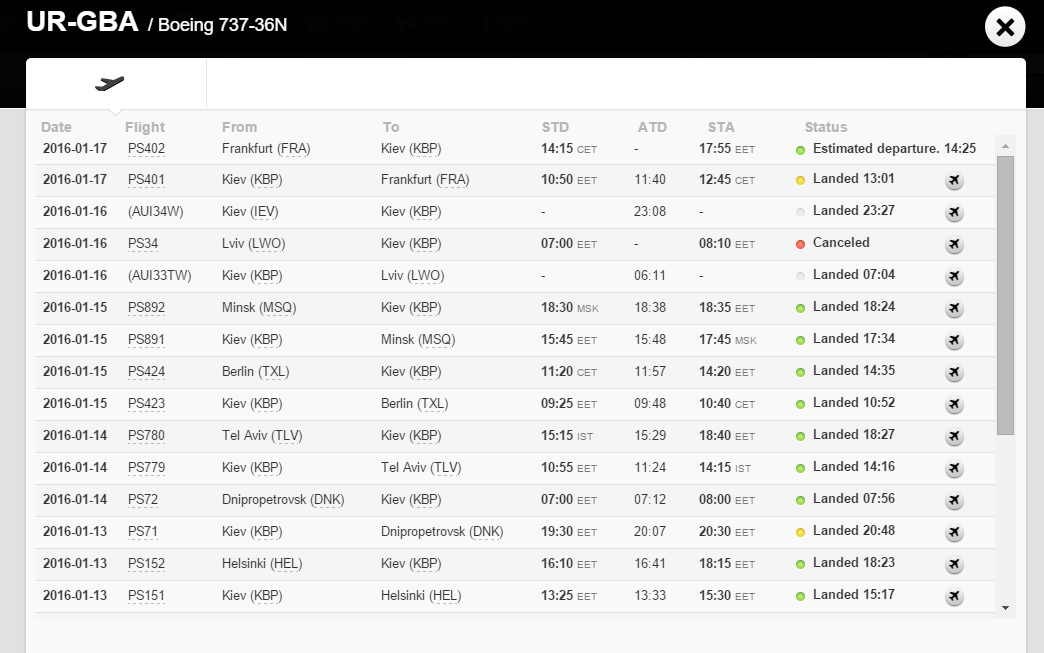
Task: Open playback for PS151 Helsinki flight
Action: pos(953,597)
